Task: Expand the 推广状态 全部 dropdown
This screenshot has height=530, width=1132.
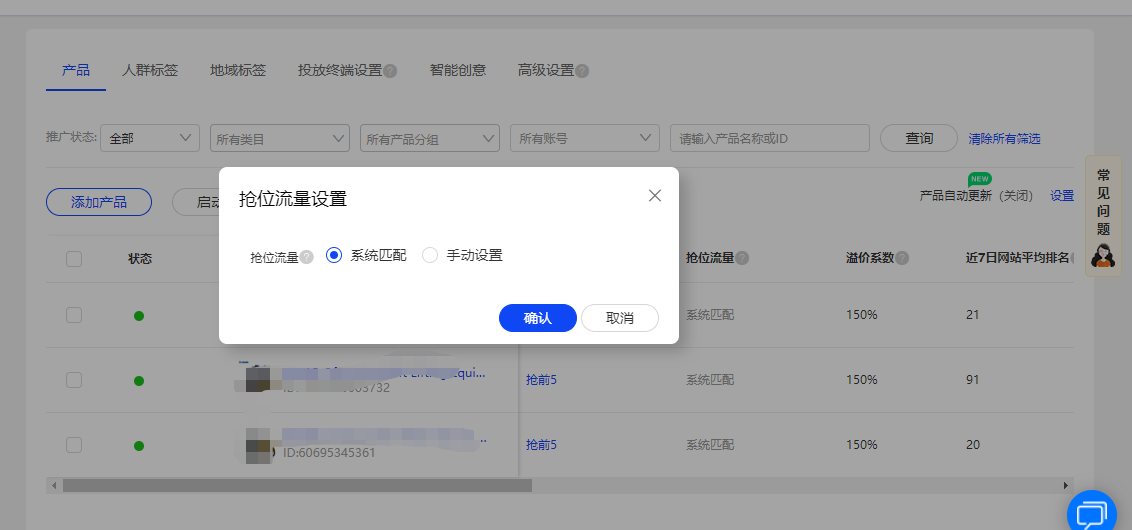Action: 149,138
